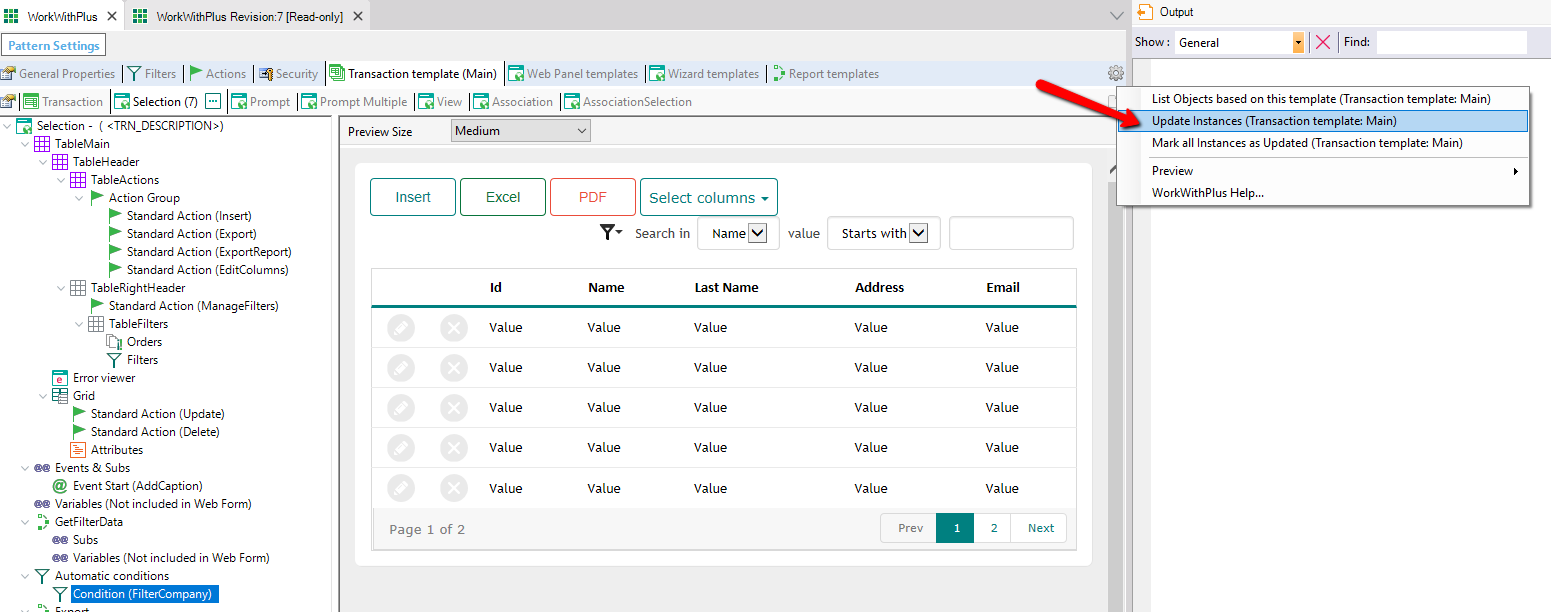
Task: Select the Error viewer node in tree
Action: tap(103, 378)
